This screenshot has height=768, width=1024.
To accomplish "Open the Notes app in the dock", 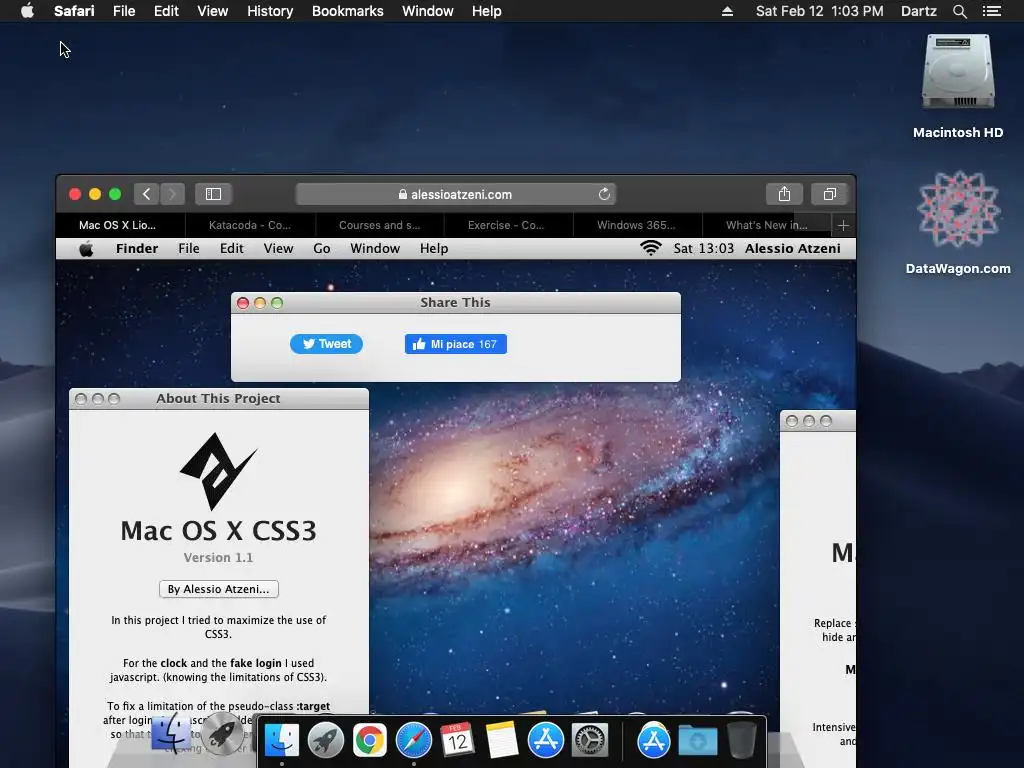I will (x=502, y=741).
